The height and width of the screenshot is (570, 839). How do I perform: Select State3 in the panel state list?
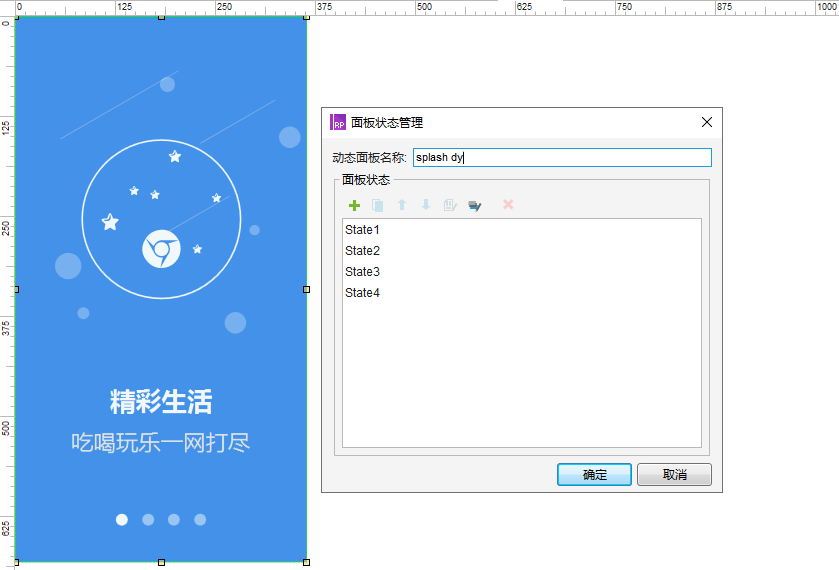pyautogui.click(x=362, y=272)
